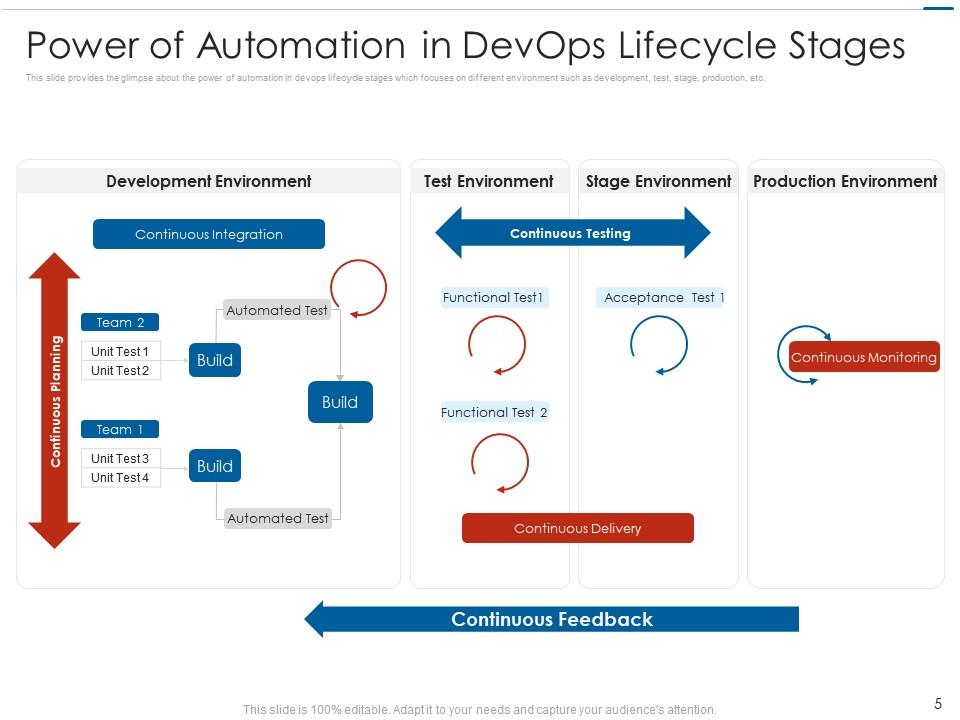
Task: Toggle the lower Automated Test label
Action: tap(277, 518)
